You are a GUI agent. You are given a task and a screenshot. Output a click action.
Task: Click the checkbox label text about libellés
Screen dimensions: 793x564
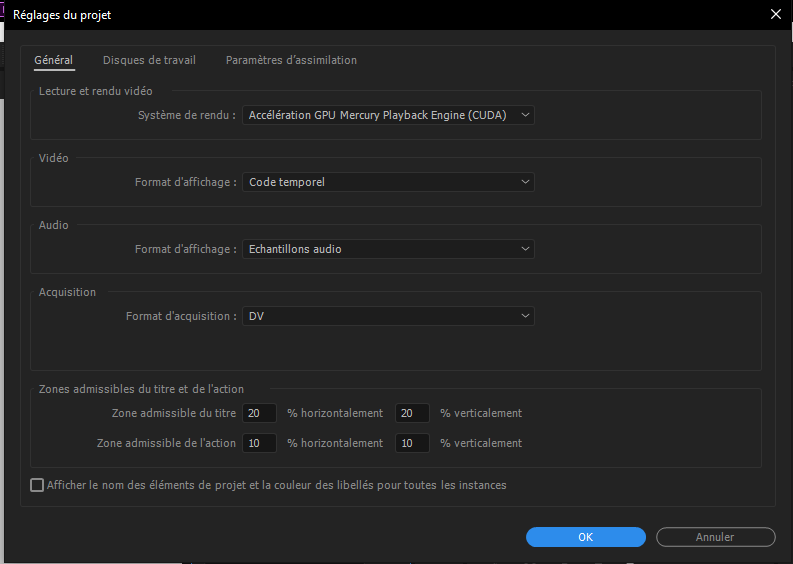(x=277, y=485)
